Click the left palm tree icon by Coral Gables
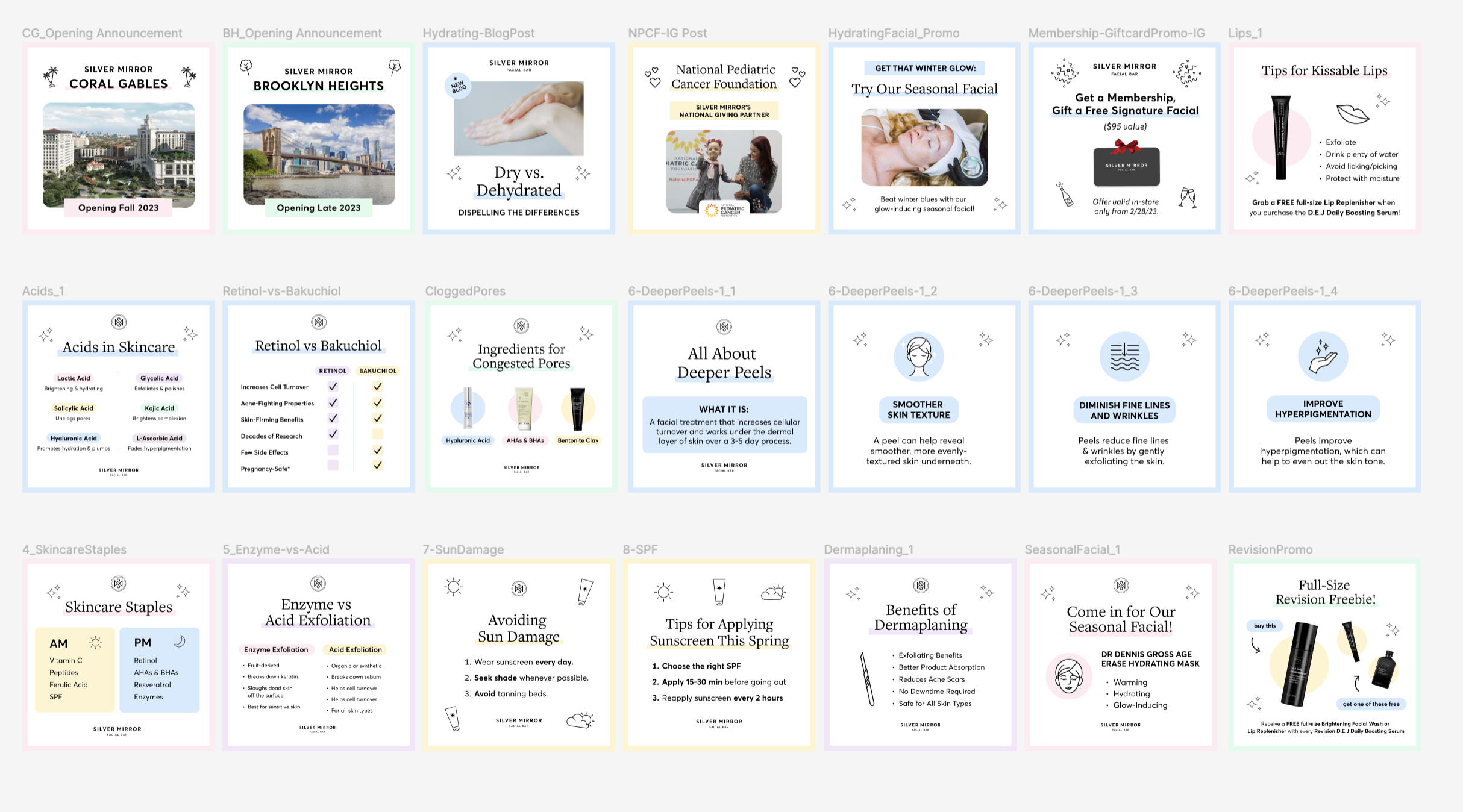The image size is (1463, 812). point(51,77)
